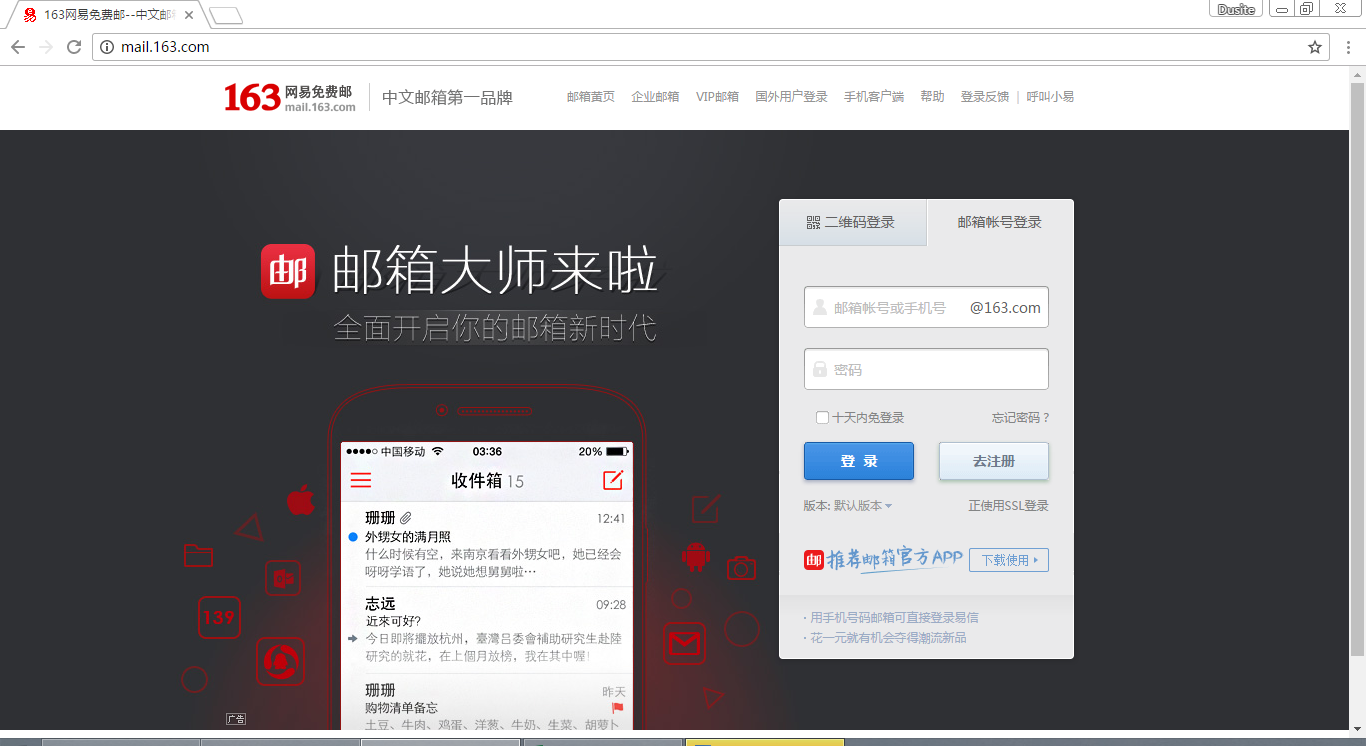Click the paperclip icon beside 珊珊
This screenshot has width=1366, height=746.
click(x=406, y=518)
